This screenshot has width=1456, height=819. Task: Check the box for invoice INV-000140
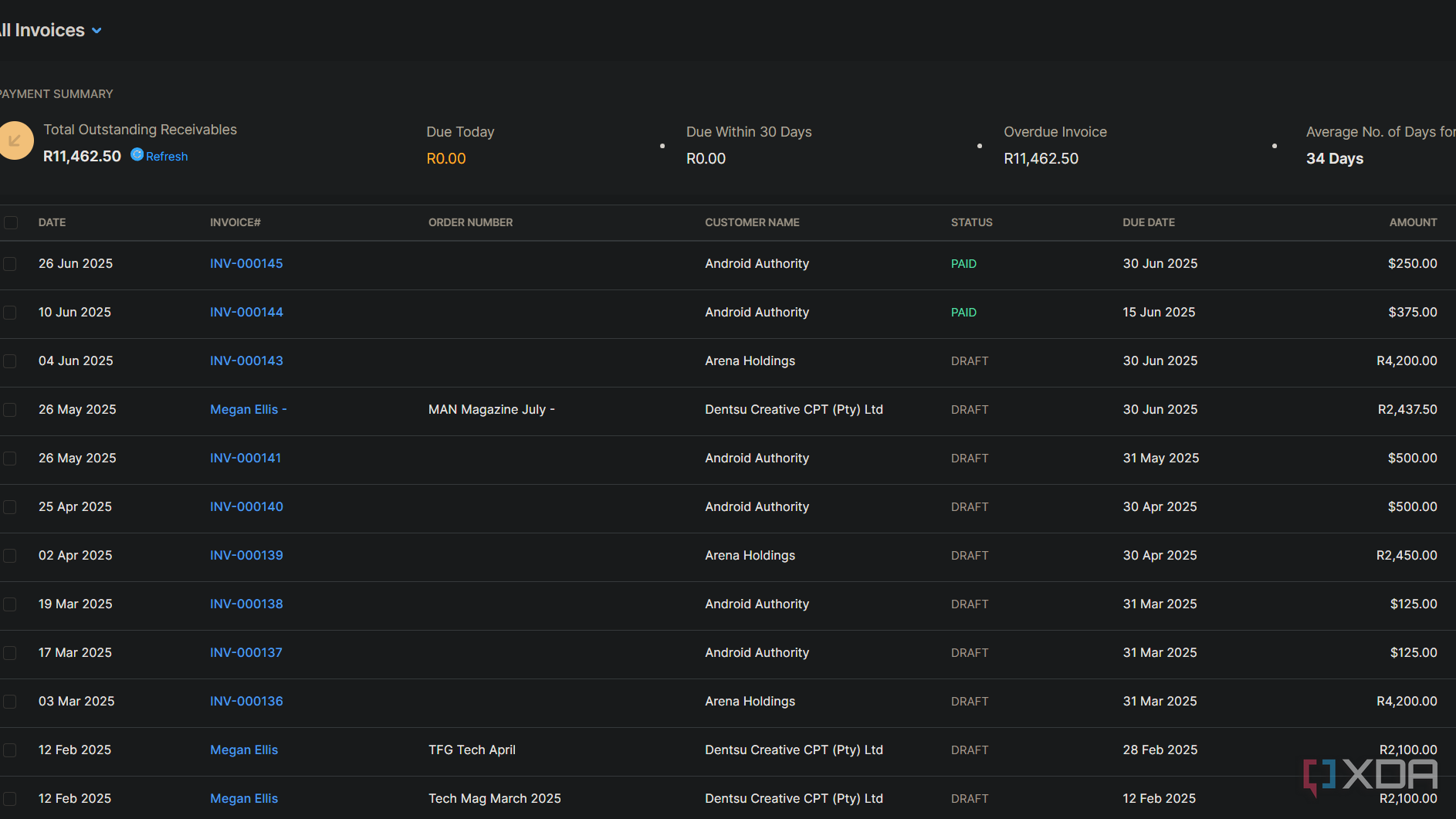(9, 506)
